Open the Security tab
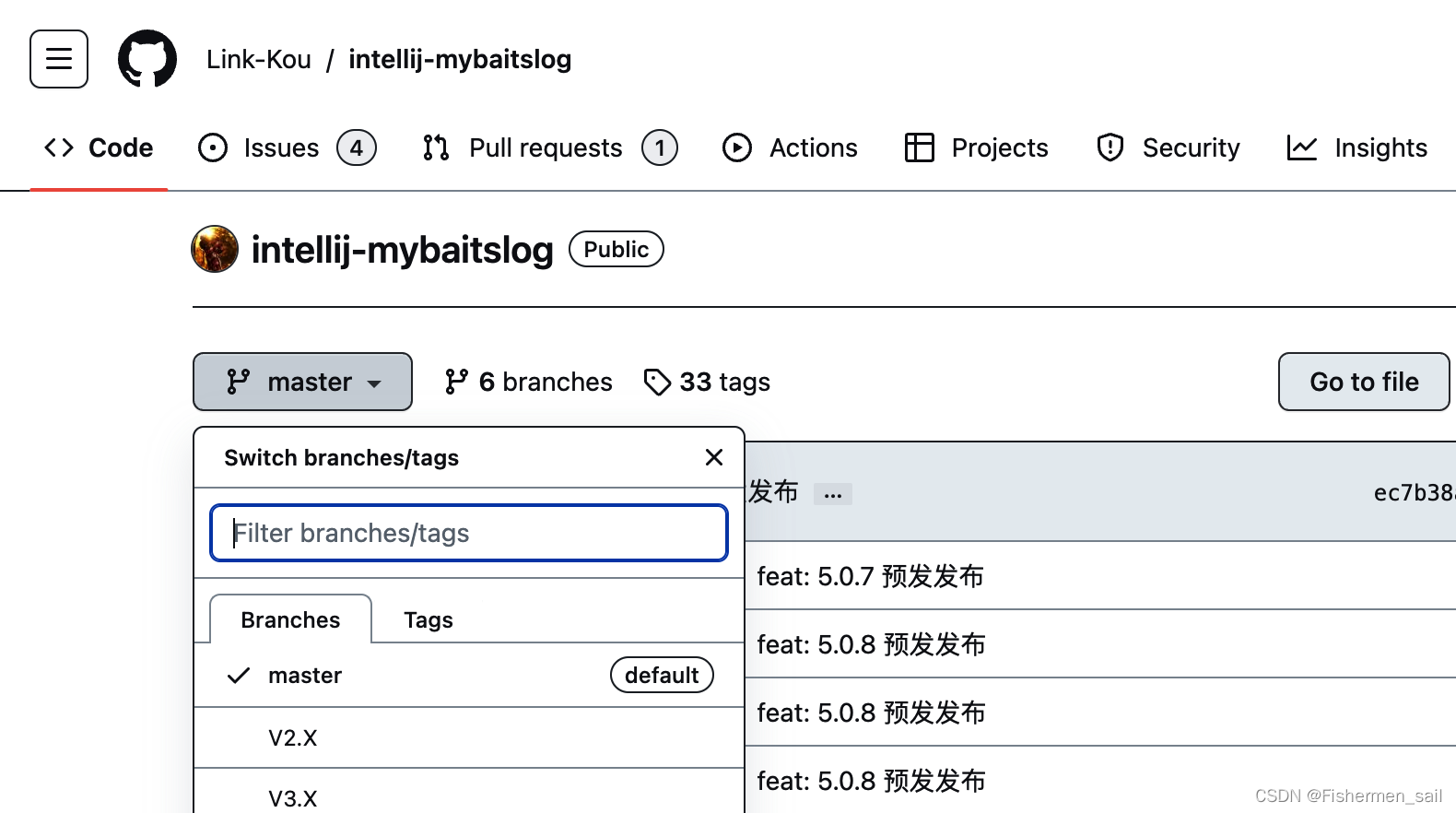This screenshot has height=813, width=1456. coord(1168,147)
